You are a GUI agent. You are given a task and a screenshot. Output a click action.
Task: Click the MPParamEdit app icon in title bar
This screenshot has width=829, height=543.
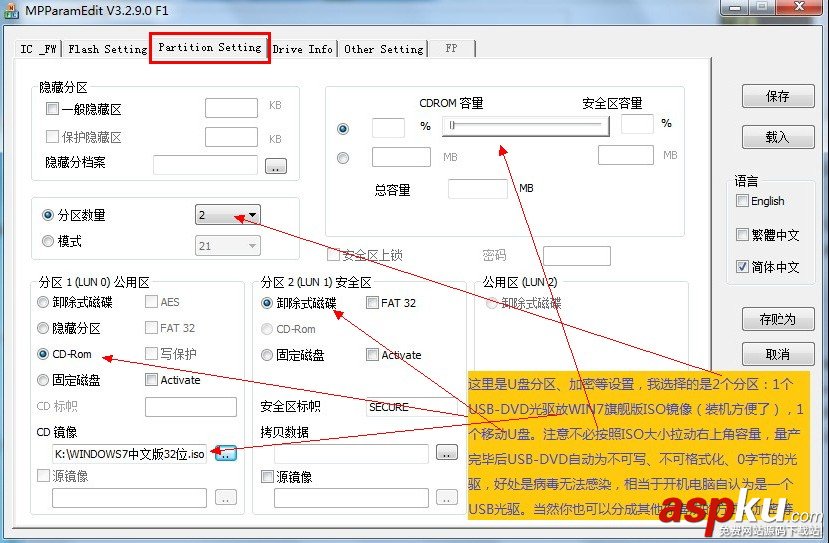pos(11,11)
